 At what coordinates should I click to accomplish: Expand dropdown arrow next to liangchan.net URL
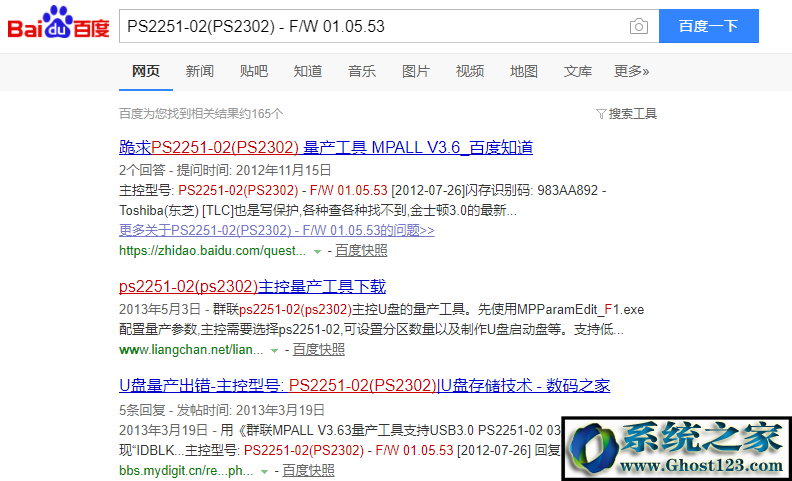(x=274, y=350)
